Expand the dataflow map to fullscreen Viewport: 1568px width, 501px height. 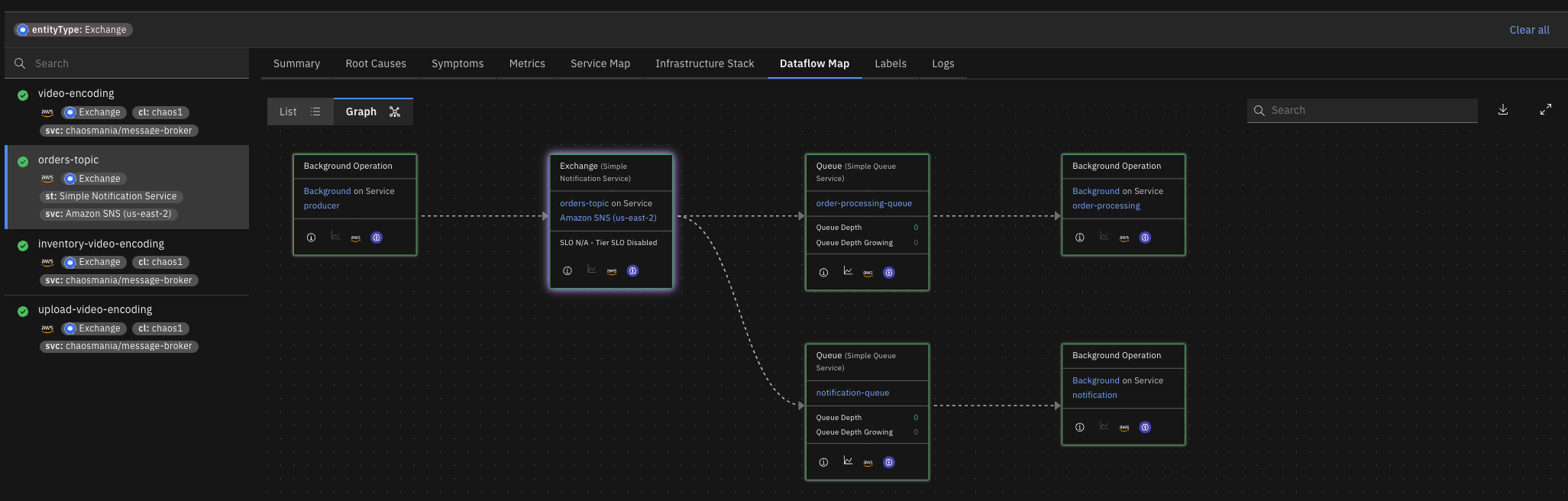click(1545, 110)
